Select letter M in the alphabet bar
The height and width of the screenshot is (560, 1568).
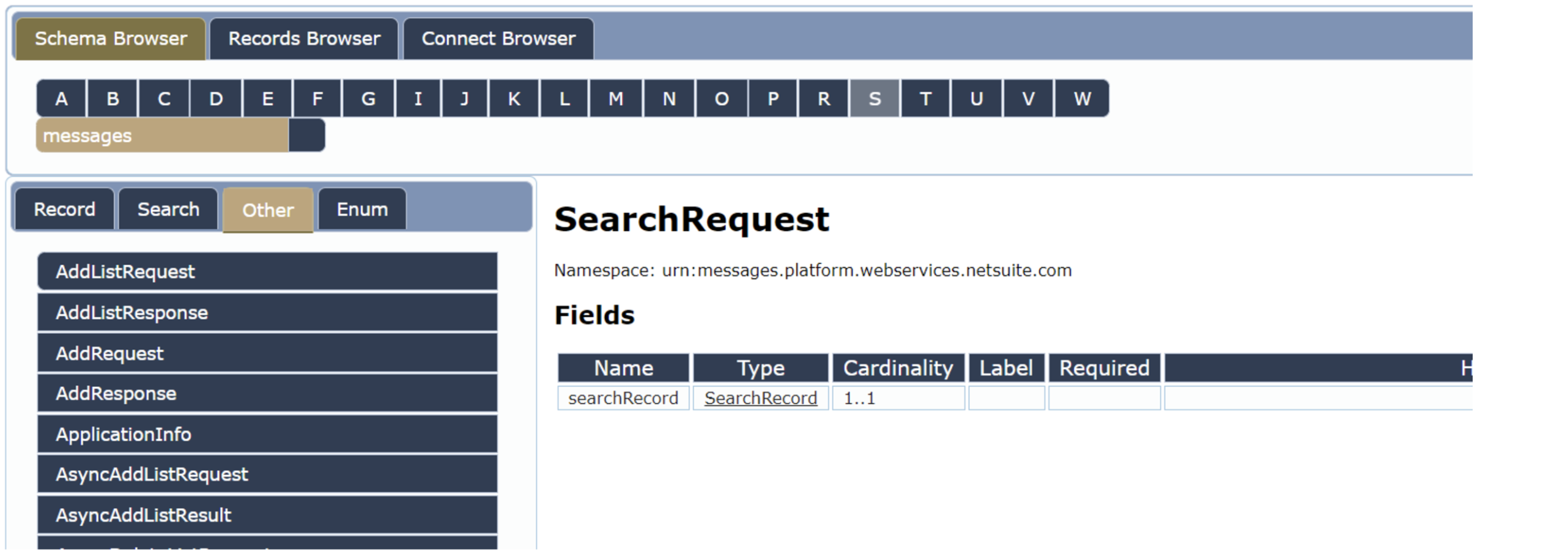(x=616, y=98)
